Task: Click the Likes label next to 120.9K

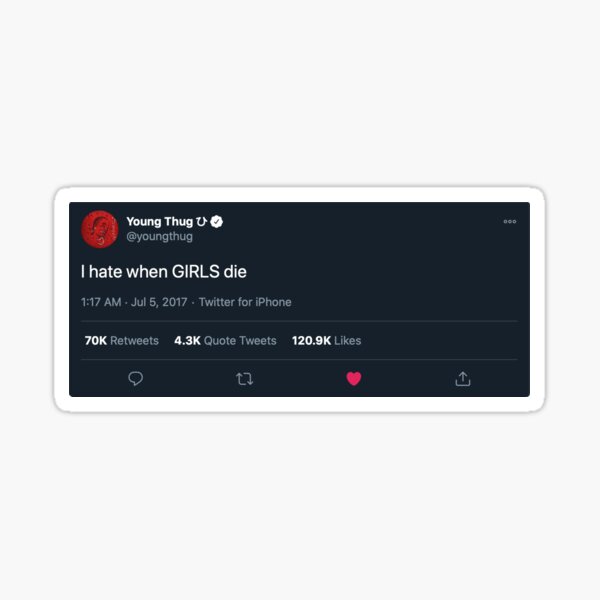Action: pyautogui.click(x=347, y=341)
